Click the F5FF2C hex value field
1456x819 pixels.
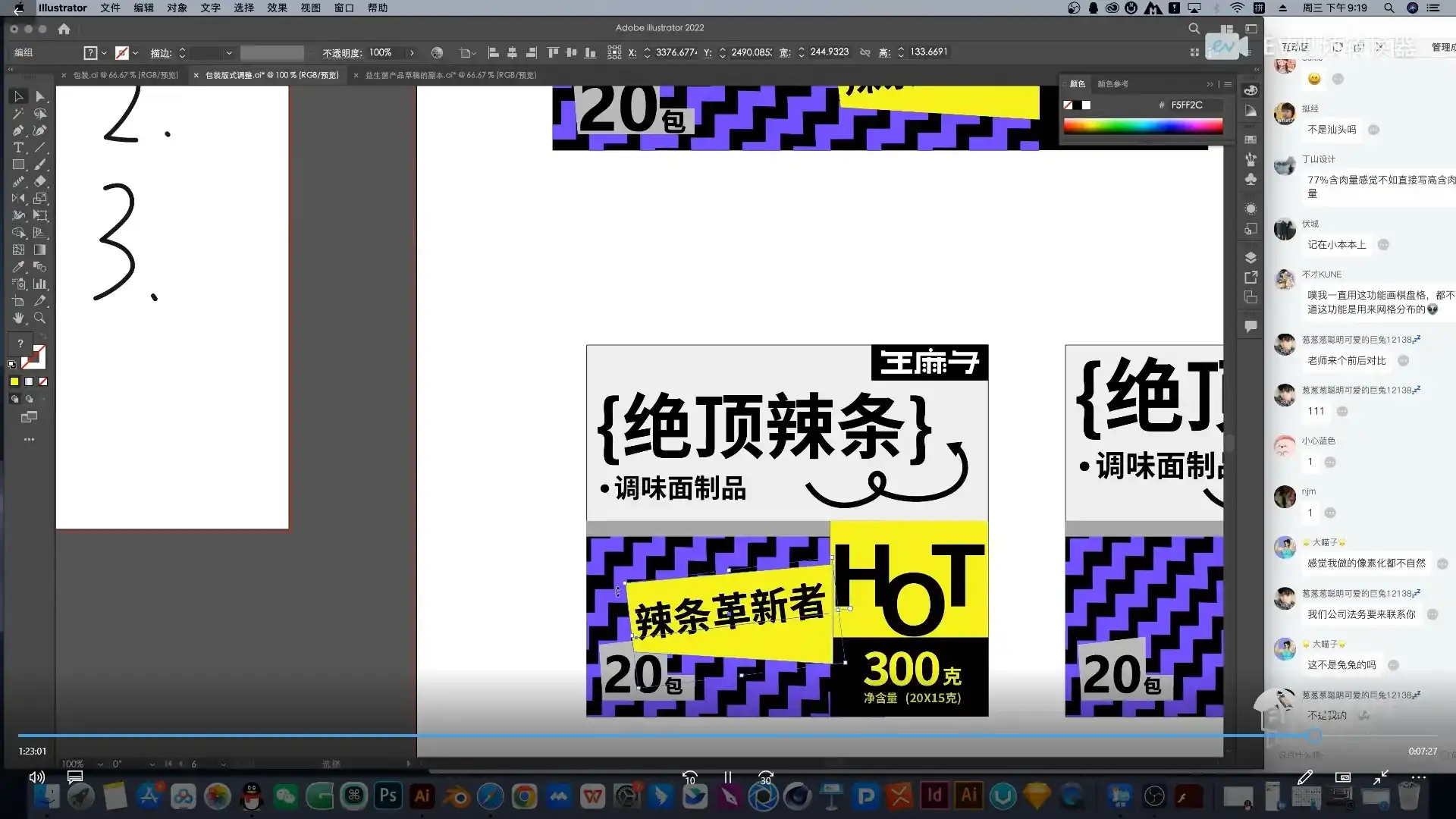[1187, 105]
